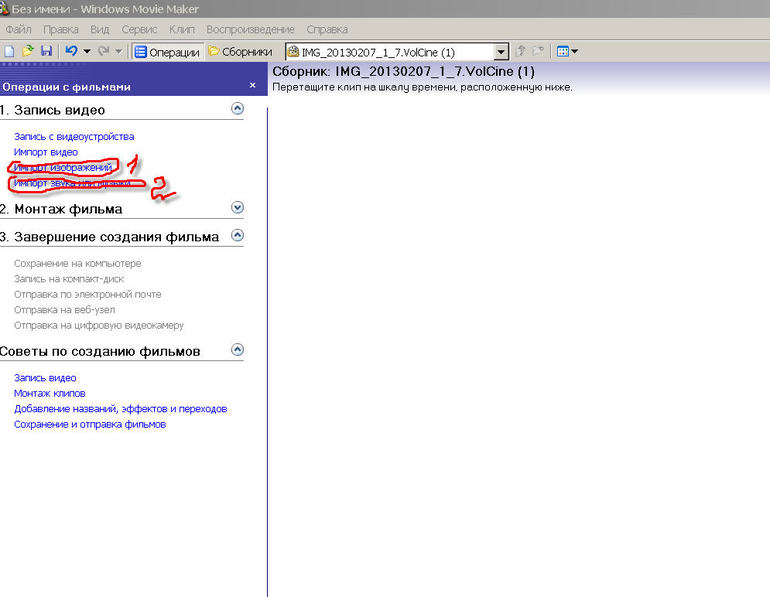Click the New Collection Folder icon
Viewport: 770px width, 597px height.
point(538,51)
